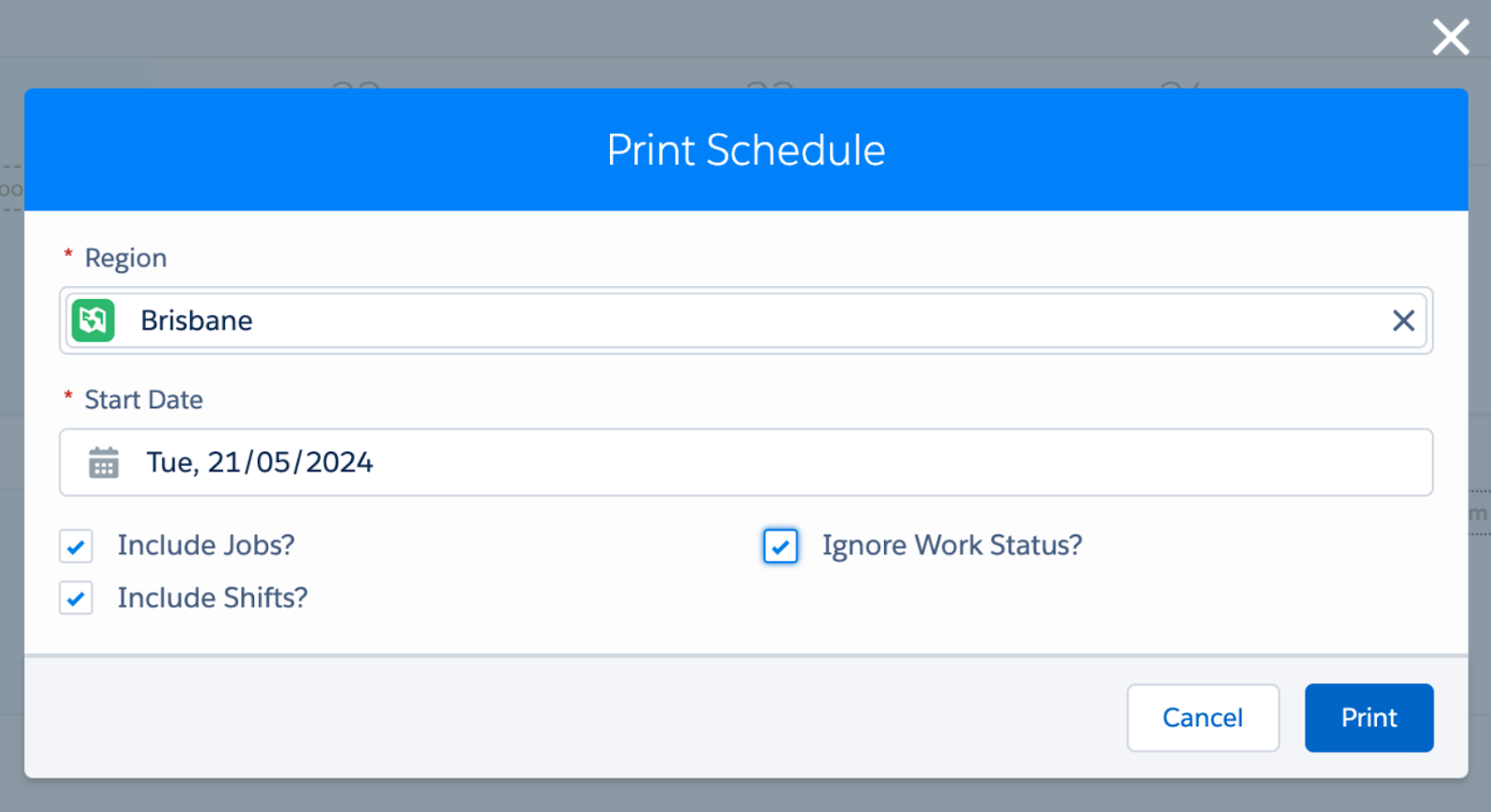Screen dimensions: 1491x812
Task: Click the blue Print button
Action: 1369,718
